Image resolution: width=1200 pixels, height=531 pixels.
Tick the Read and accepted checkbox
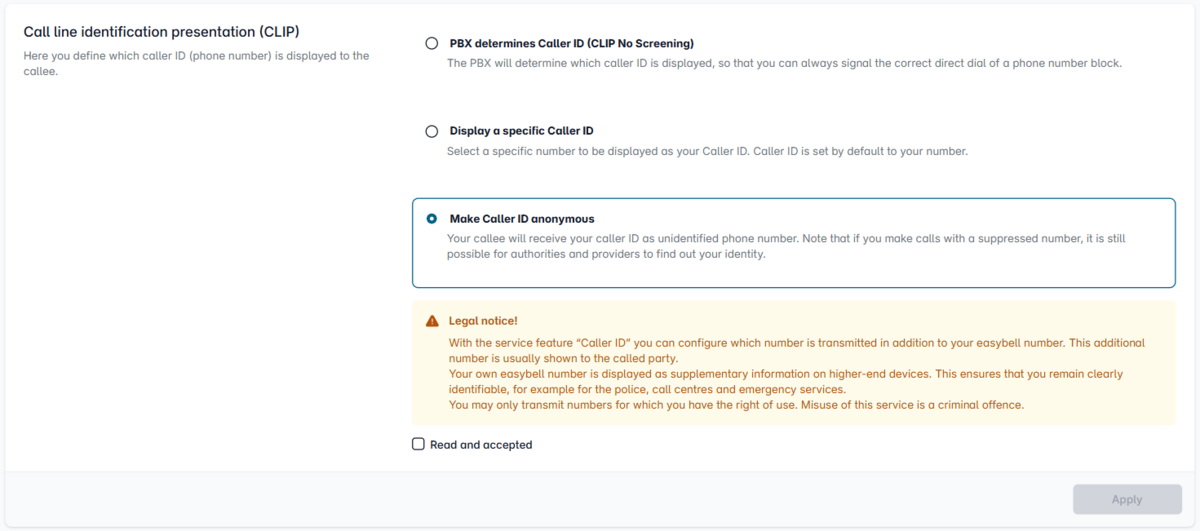click(x=419, y=444)
